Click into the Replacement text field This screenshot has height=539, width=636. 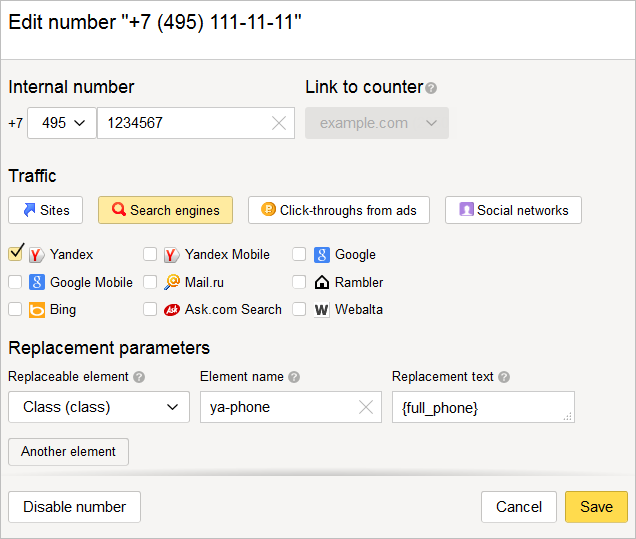483,407
